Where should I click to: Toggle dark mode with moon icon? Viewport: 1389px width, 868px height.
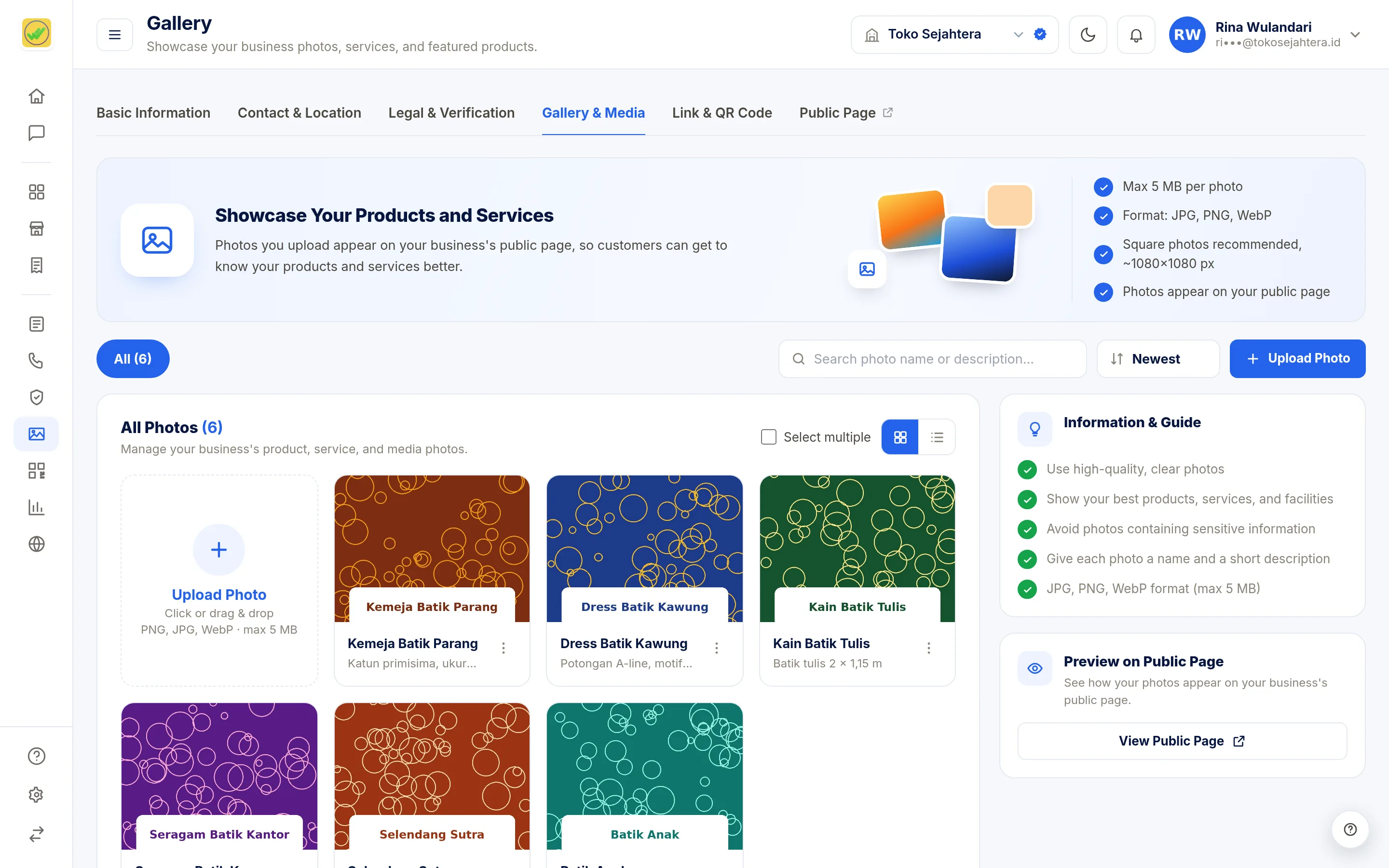click(1088, 35)
